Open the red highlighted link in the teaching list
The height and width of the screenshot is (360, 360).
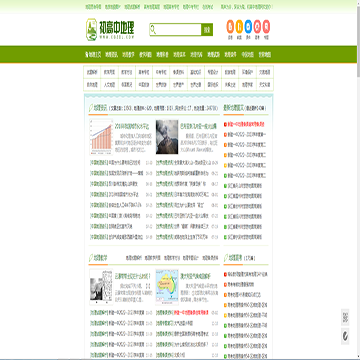point(191,313)
